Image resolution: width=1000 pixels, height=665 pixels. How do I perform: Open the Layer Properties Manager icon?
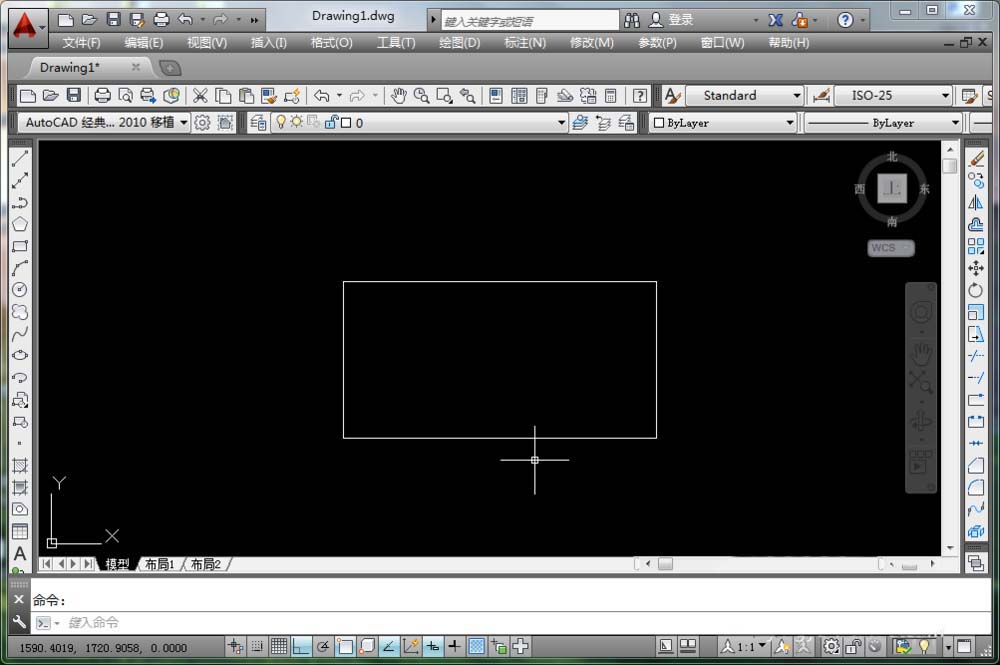click(x=258, y=122)
